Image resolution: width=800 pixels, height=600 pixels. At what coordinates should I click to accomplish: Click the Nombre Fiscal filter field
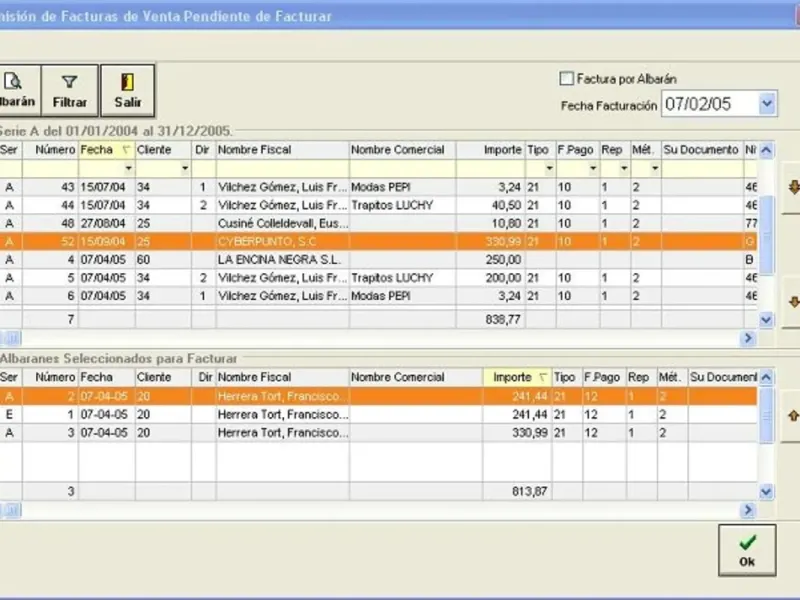coord(283,168)
